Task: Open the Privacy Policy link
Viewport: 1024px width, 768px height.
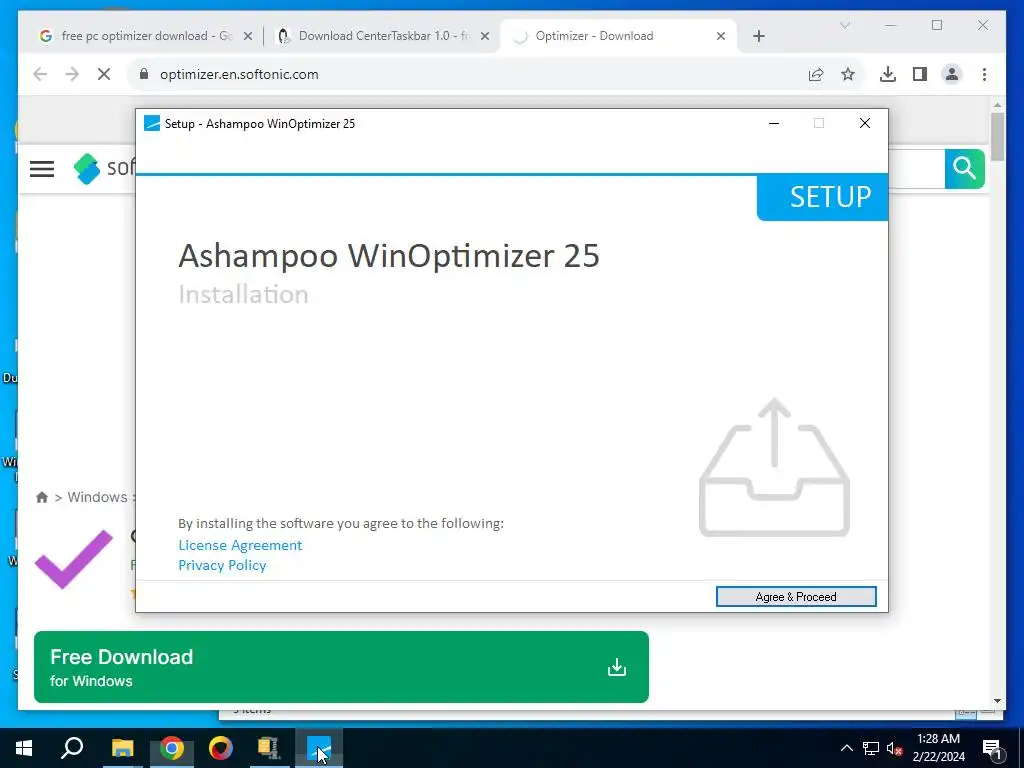Action: [x=222, y=565]
